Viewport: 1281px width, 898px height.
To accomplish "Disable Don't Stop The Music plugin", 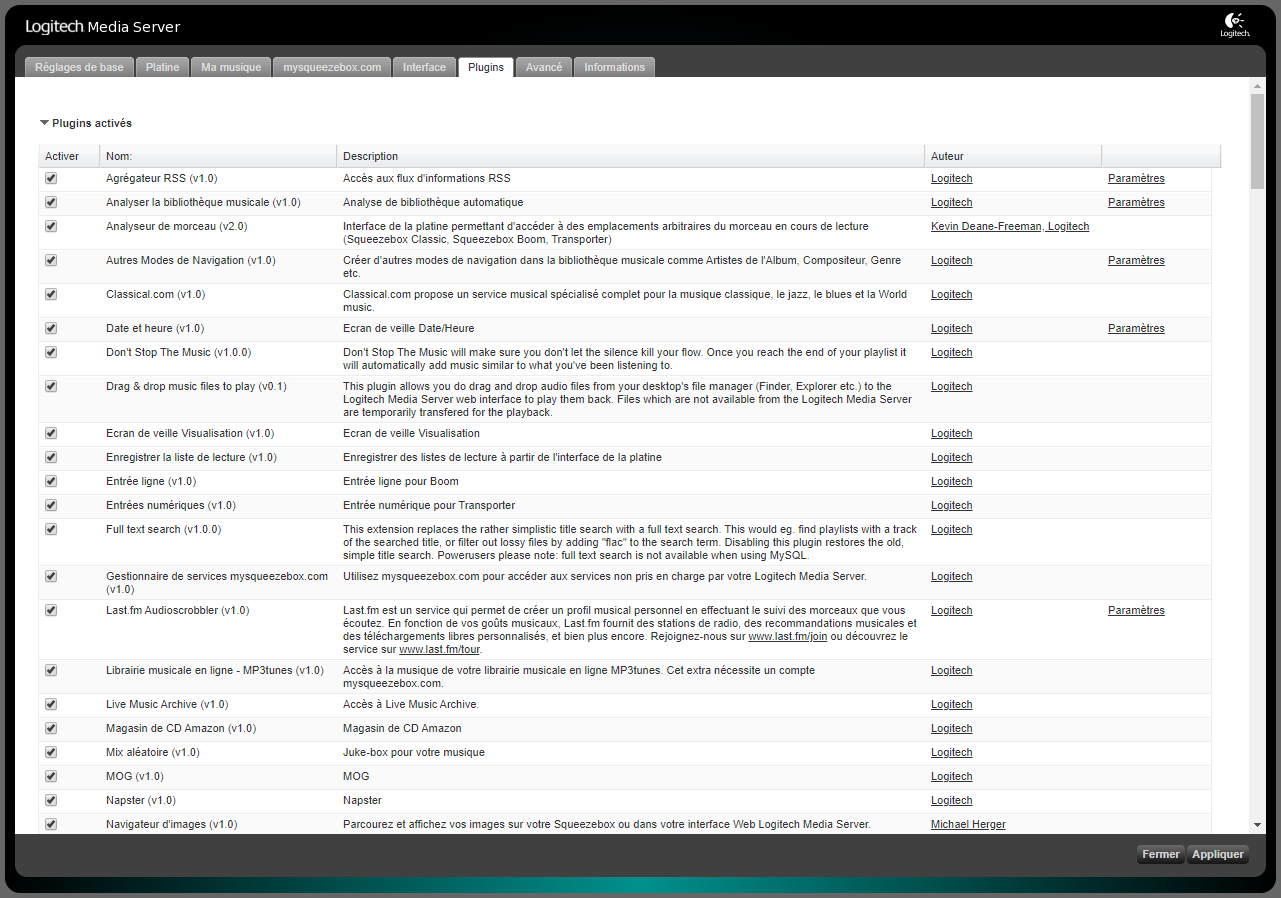I will pos(51,352).
